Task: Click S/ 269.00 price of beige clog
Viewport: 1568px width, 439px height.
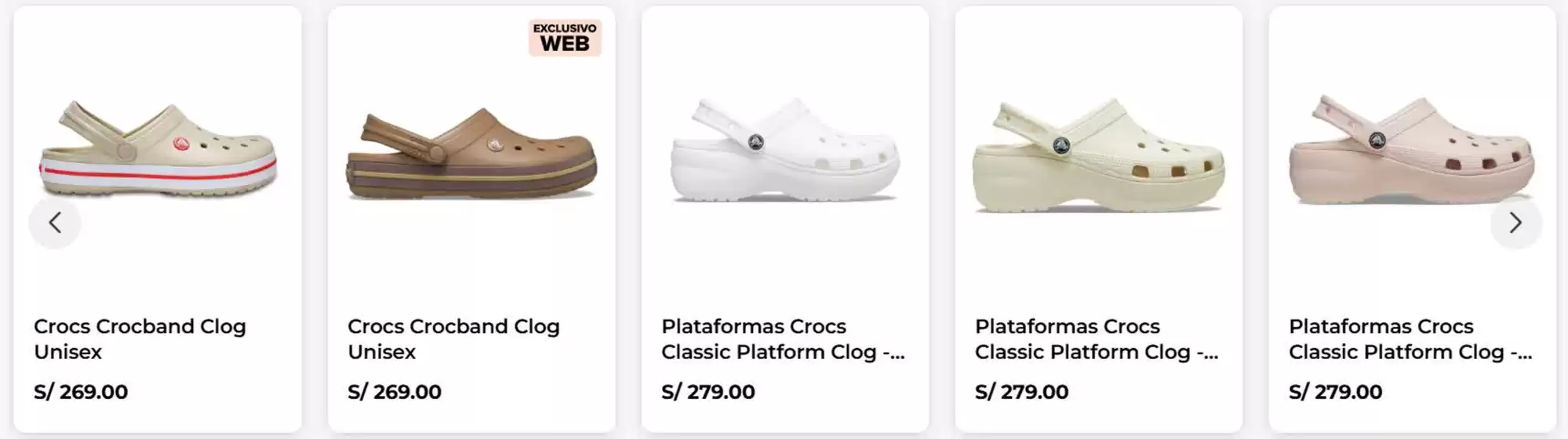Action: tap(81, 391)
